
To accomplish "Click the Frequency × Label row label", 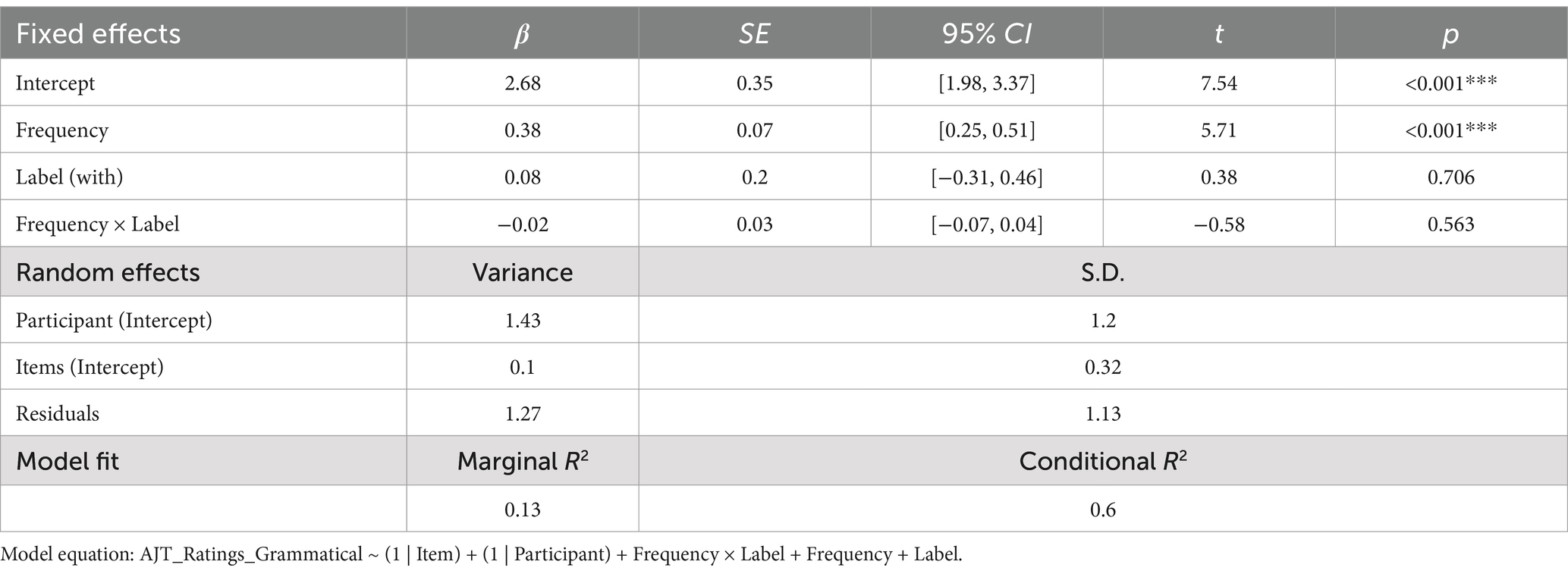I will click(x=98, y=224).
